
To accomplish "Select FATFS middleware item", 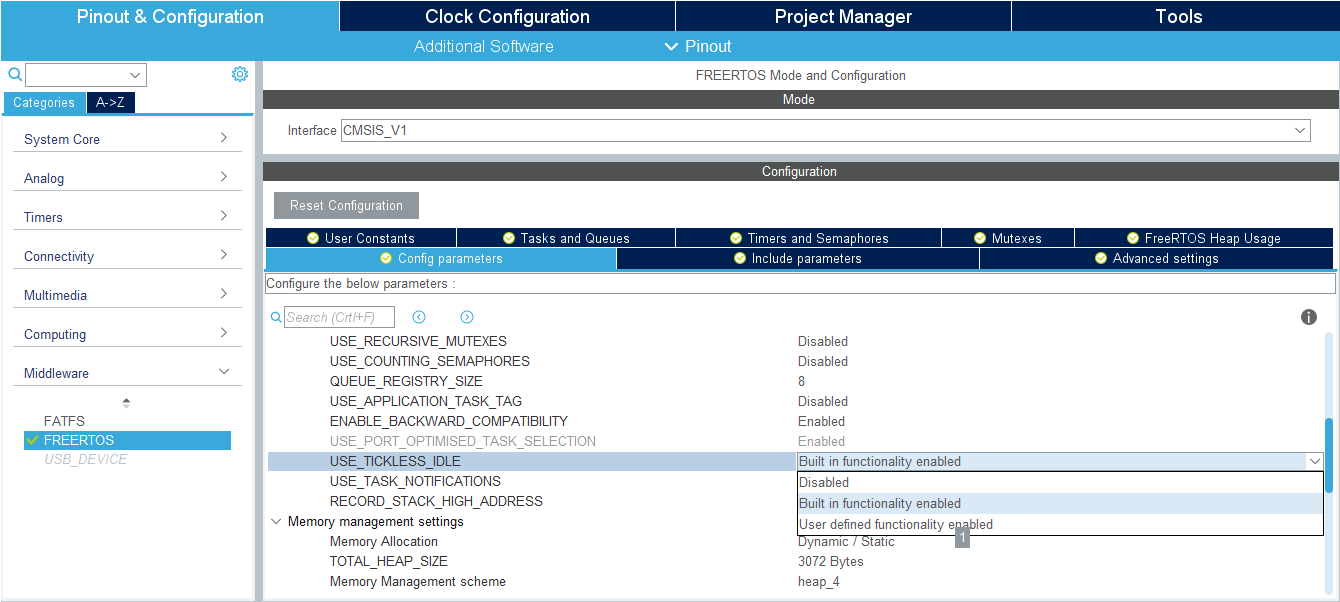I will pos(64,421).
